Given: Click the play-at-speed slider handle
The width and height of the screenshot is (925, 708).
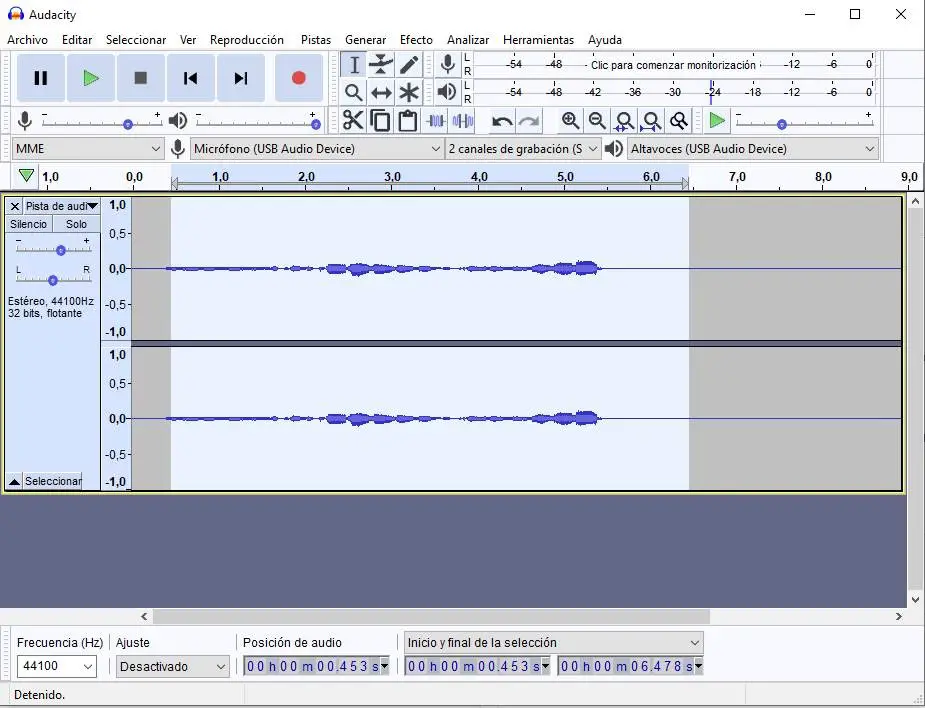Looking at the screenshot, I should 782,124.
